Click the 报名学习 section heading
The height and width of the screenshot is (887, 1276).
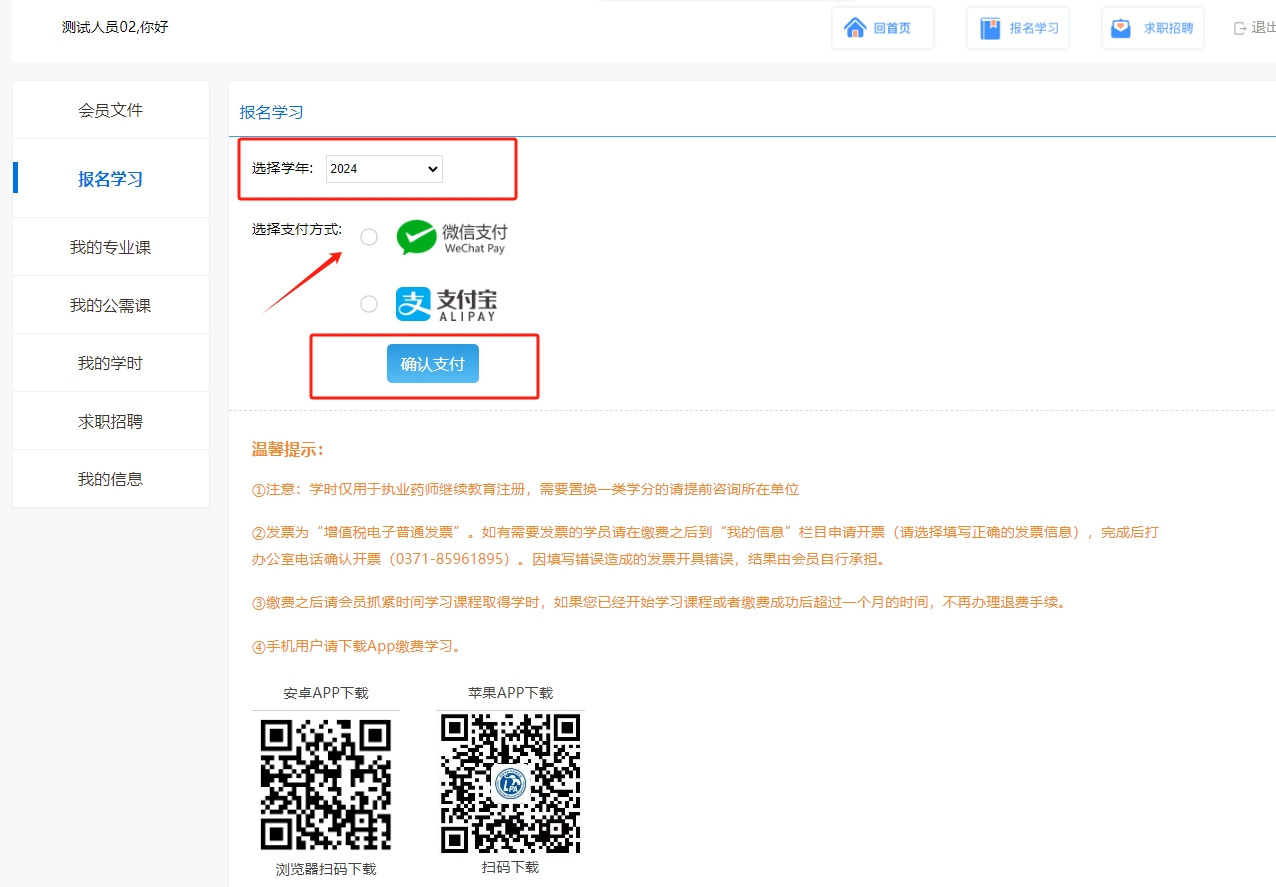click(x=271, y=112)
